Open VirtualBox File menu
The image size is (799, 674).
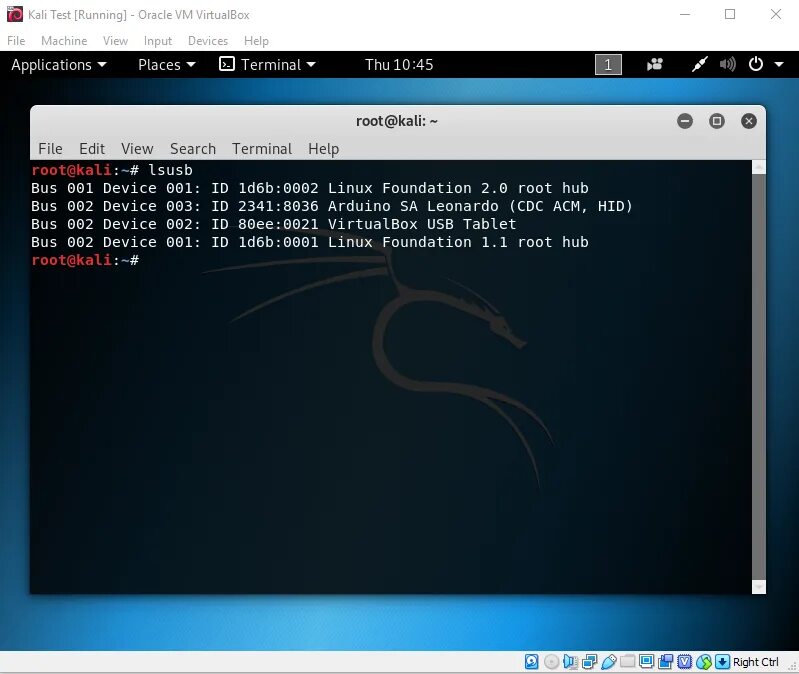click(x=16, y=41)
